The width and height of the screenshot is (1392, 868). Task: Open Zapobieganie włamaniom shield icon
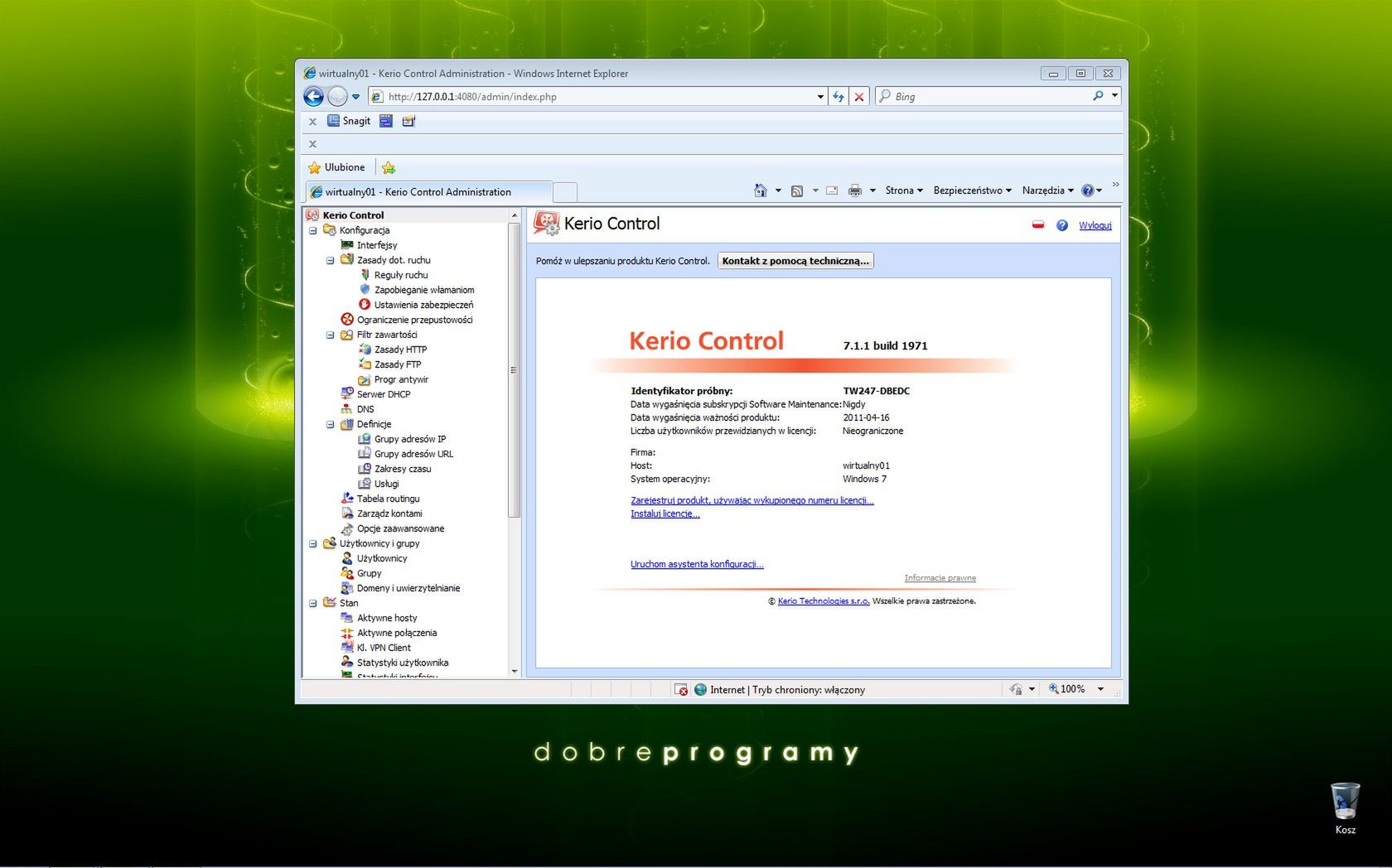point(365,290)
